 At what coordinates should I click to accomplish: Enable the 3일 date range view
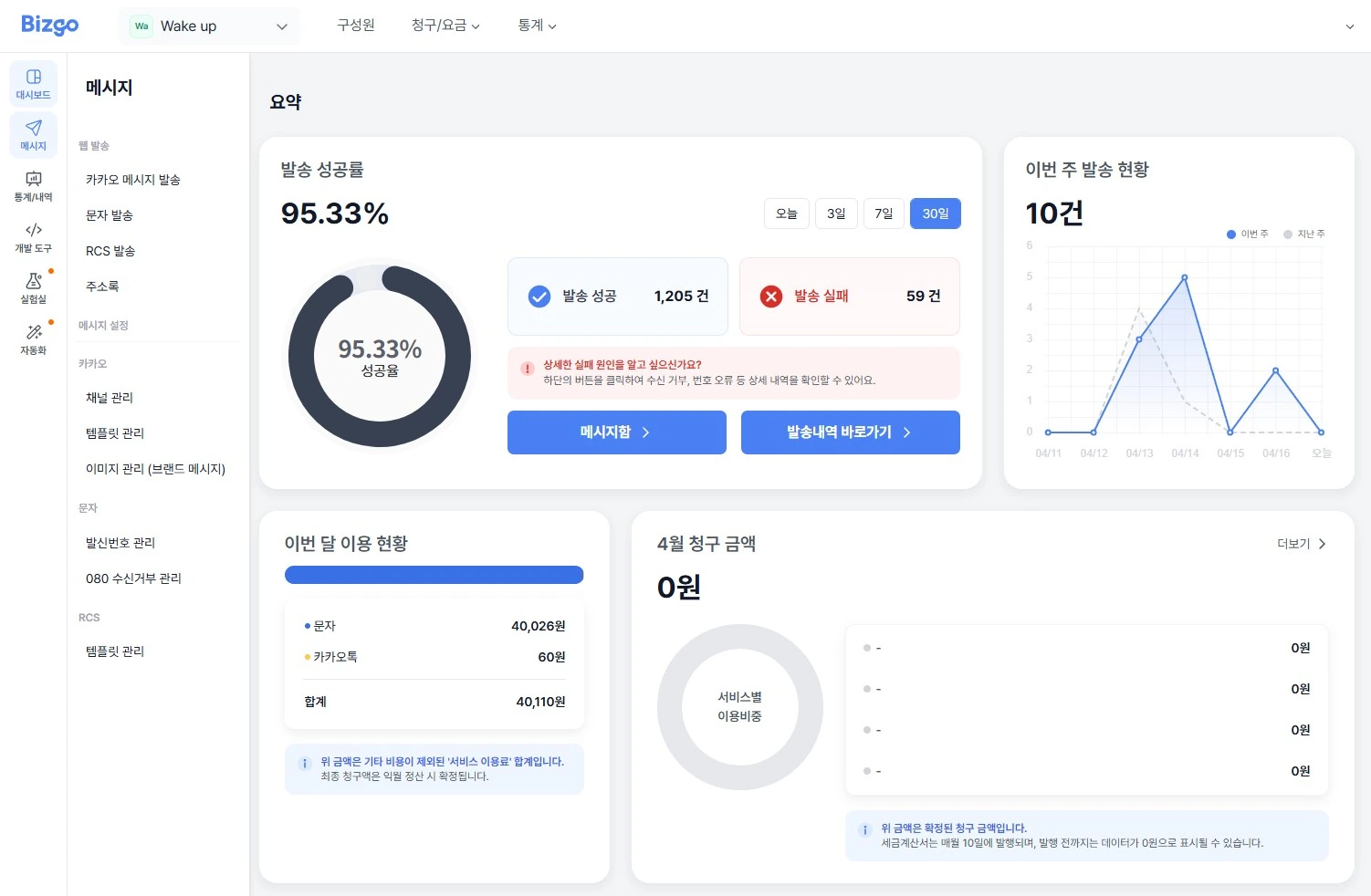click(x=835, y=213)
